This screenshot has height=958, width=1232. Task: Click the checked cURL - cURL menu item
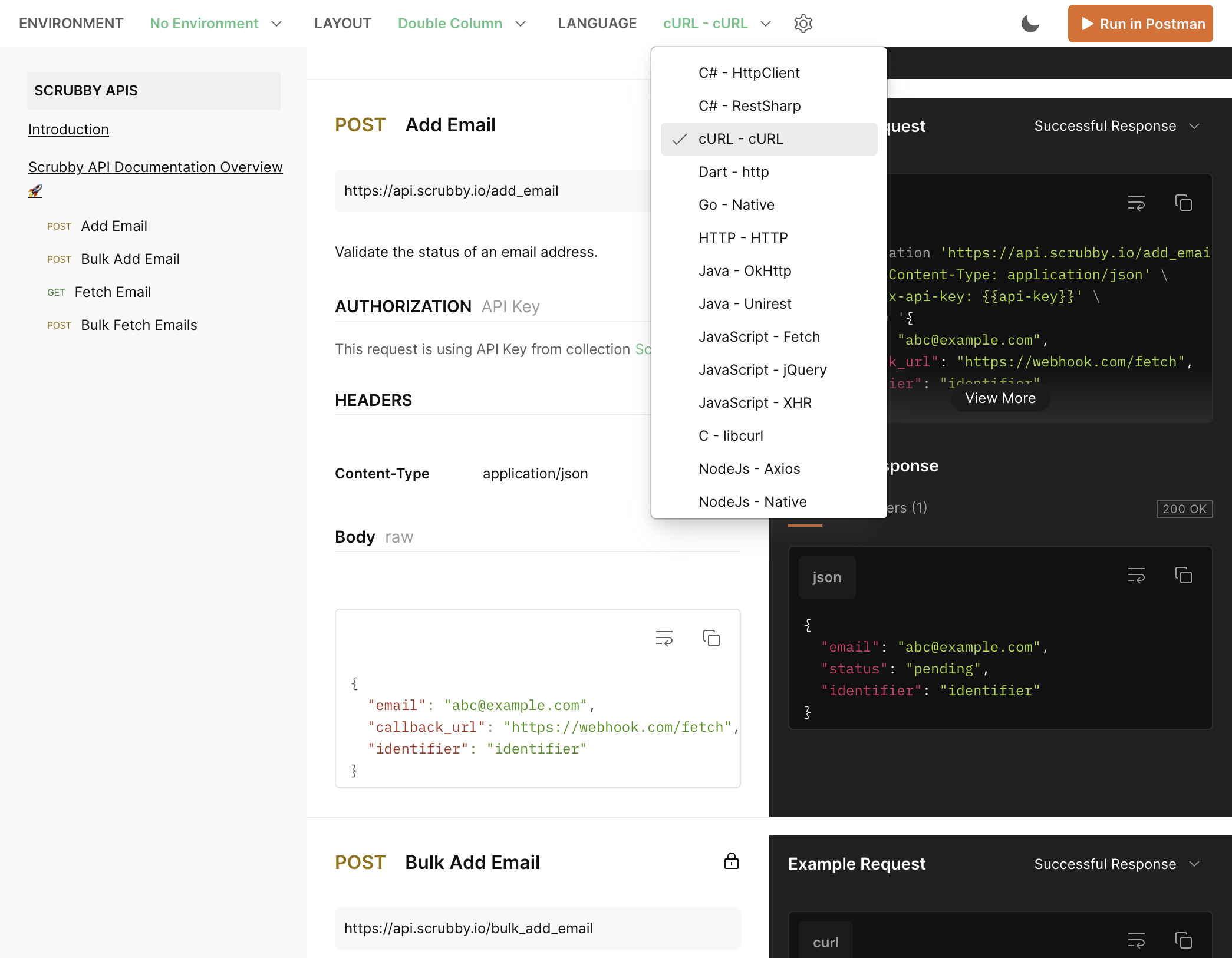[x=769, y=139]
